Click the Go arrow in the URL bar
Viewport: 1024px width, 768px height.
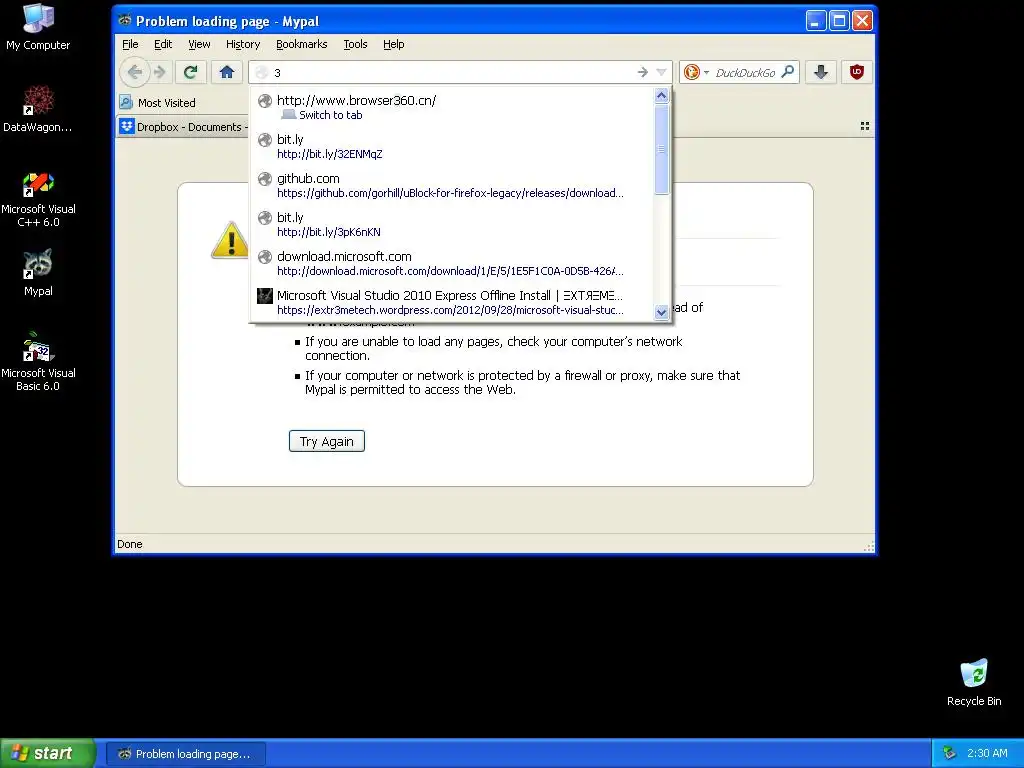coord(643,72)
